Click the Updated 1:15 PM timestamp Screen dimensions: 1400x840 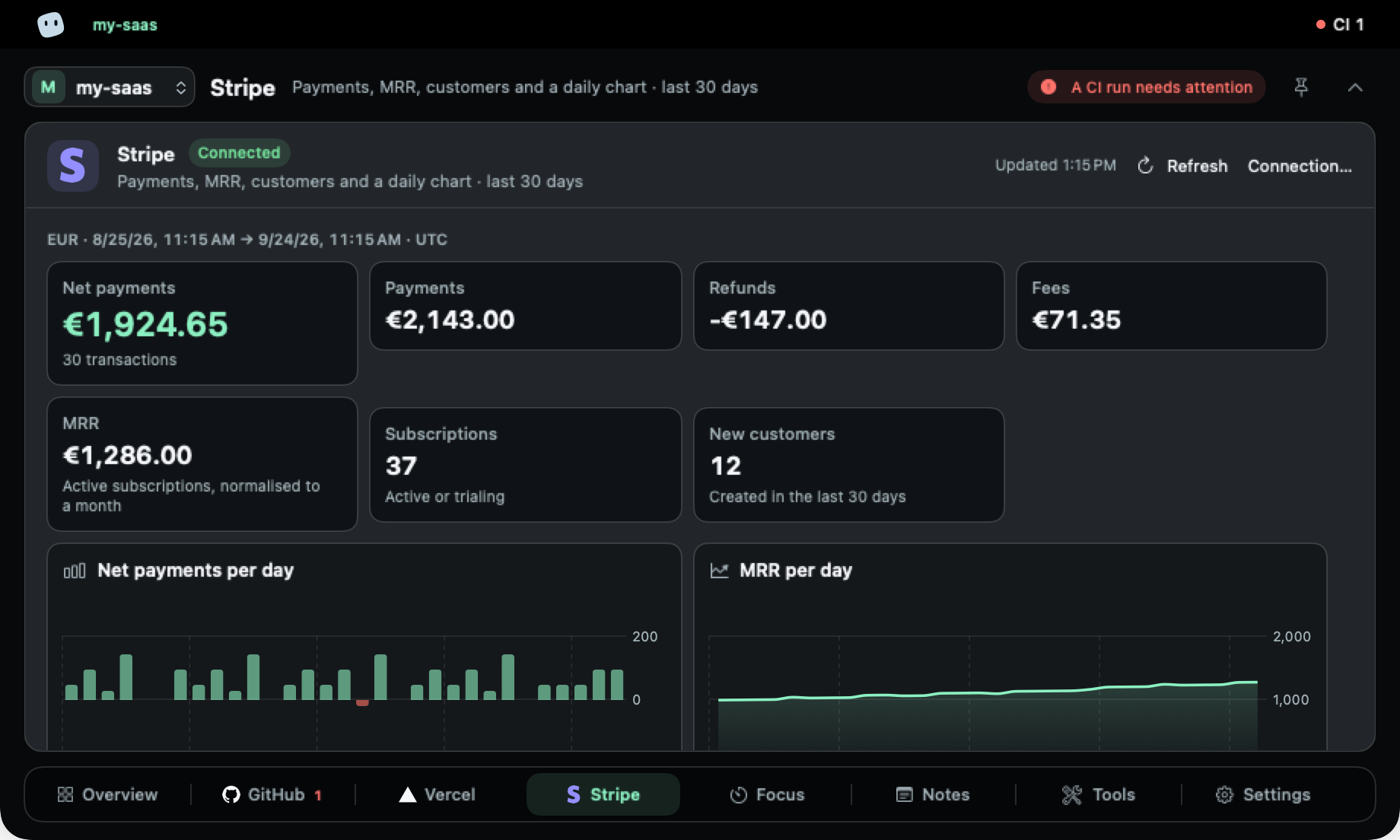coord(1055,165)
